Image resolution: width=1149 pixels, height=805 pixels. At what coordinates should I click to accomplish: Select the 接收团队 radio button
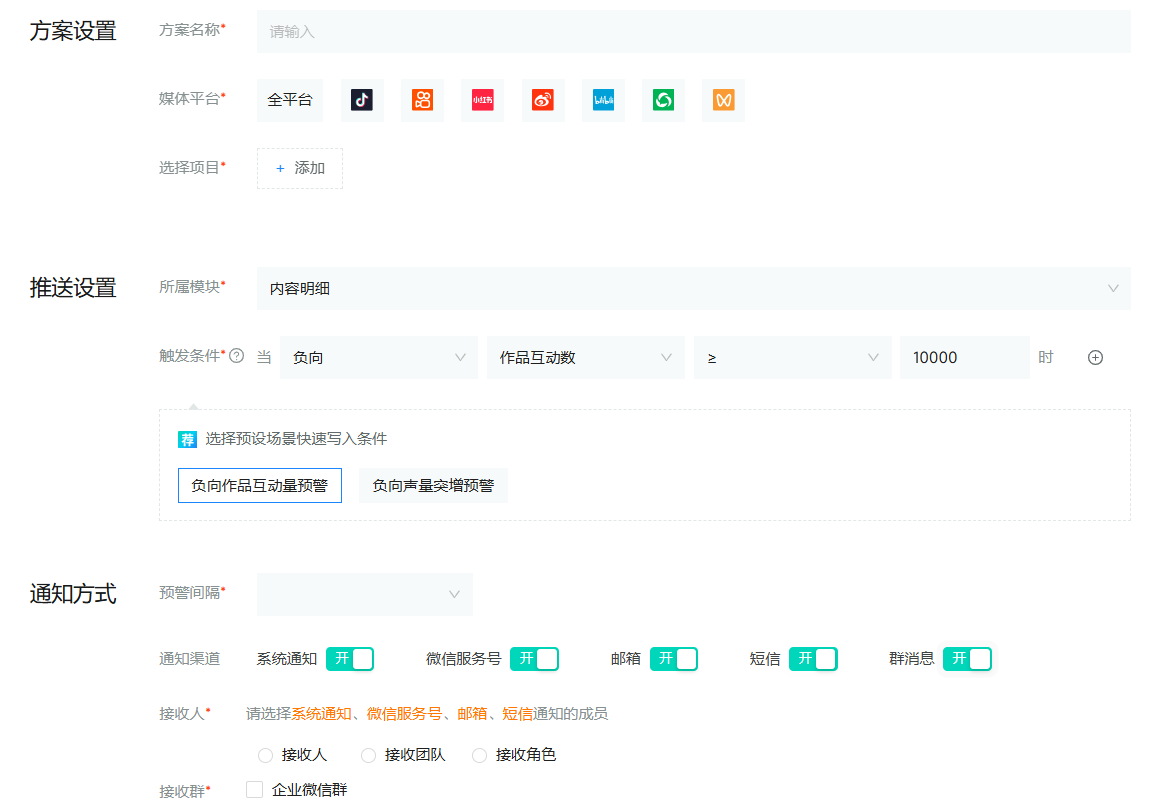369,755
